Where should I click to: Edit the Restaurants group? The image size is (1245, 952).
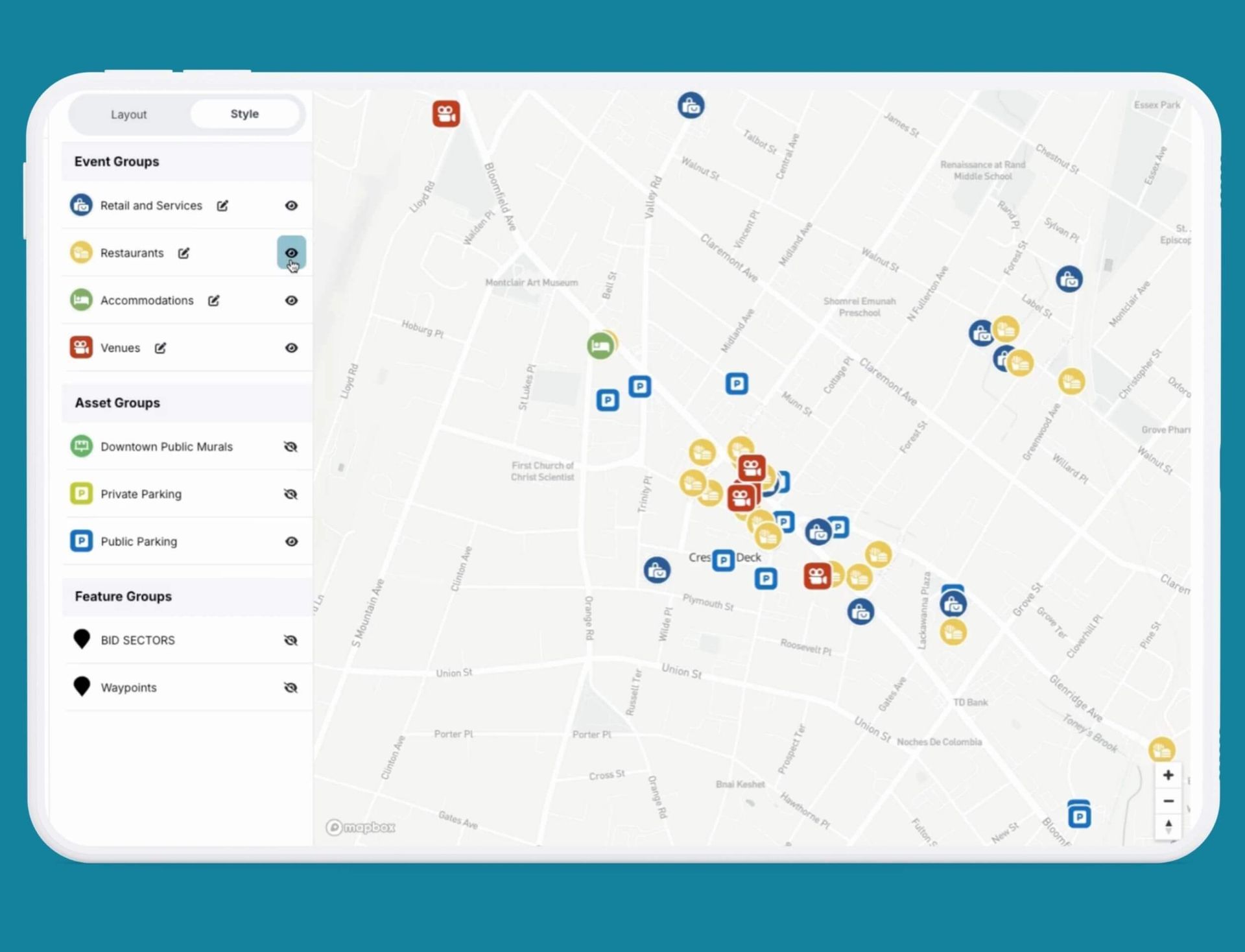(184, 253)
